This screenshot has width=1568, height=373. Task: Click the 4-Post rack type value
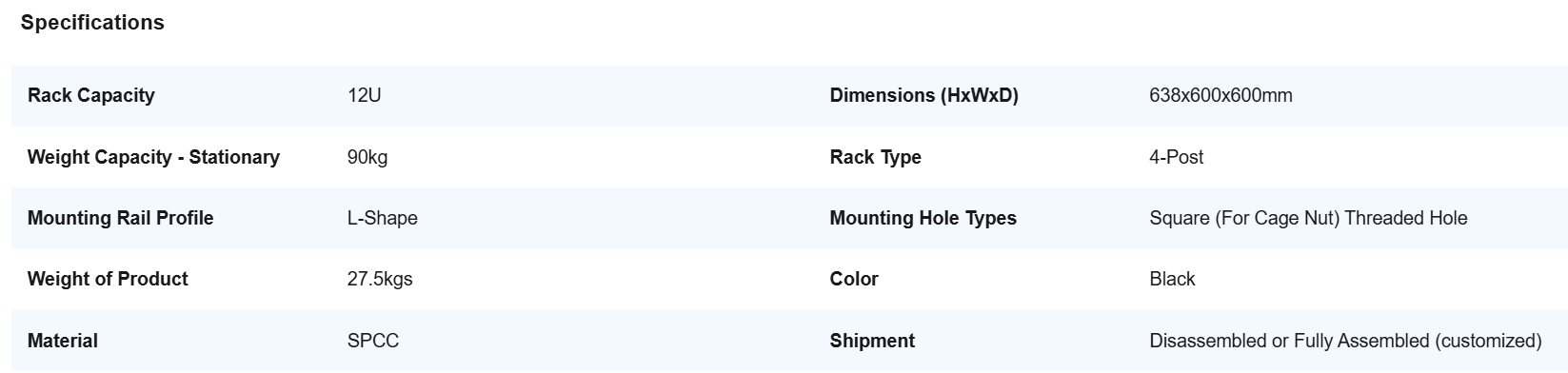point(1176,157)
